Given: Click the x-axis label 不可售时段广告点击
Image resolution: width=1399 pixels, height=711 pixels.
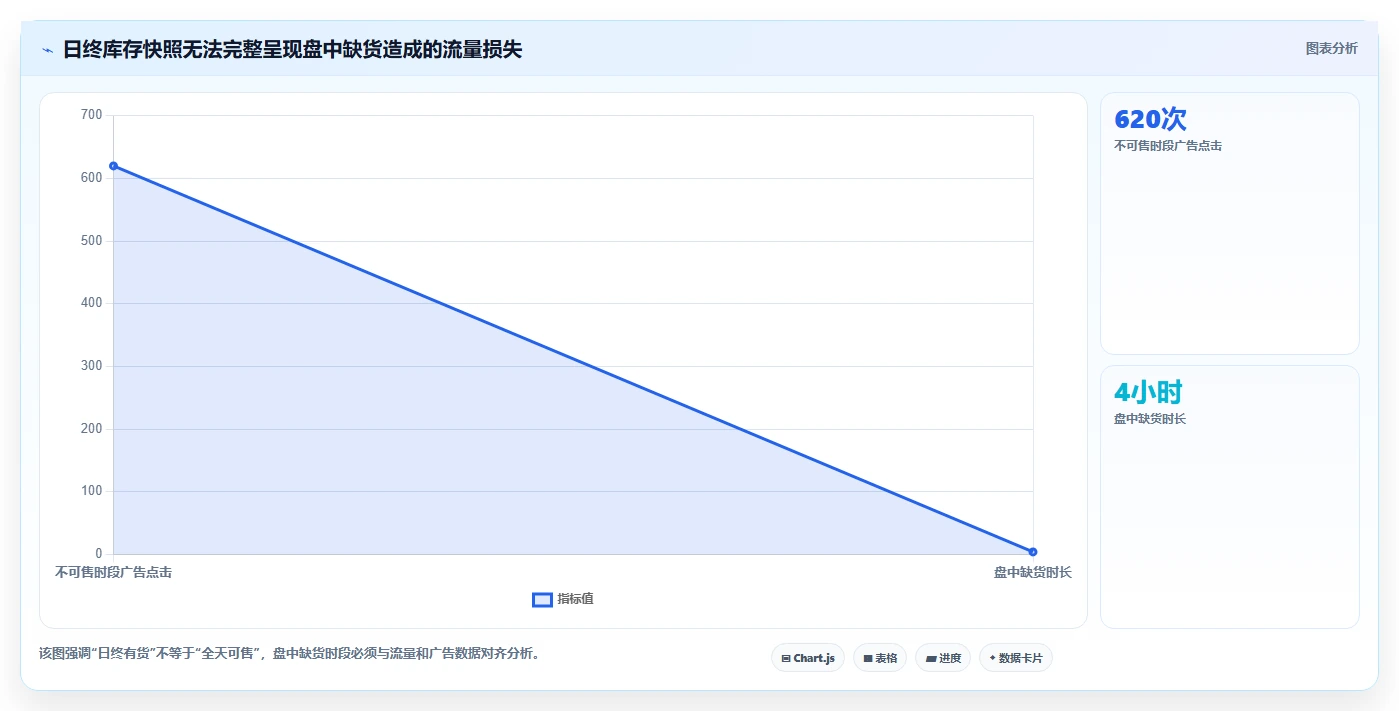Looking at the screenshot, I should click(113, 572).
